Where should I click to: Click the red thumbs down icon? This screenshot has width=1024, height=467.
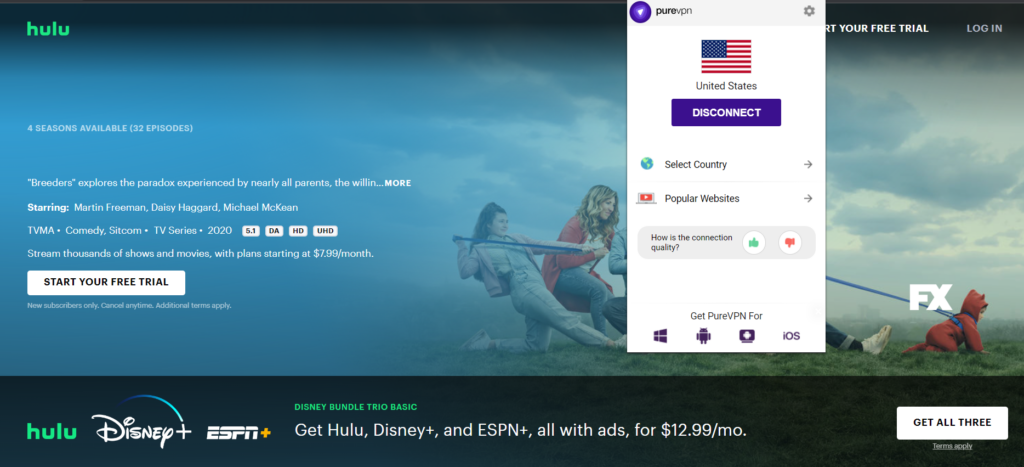click(x=790, y=241)
